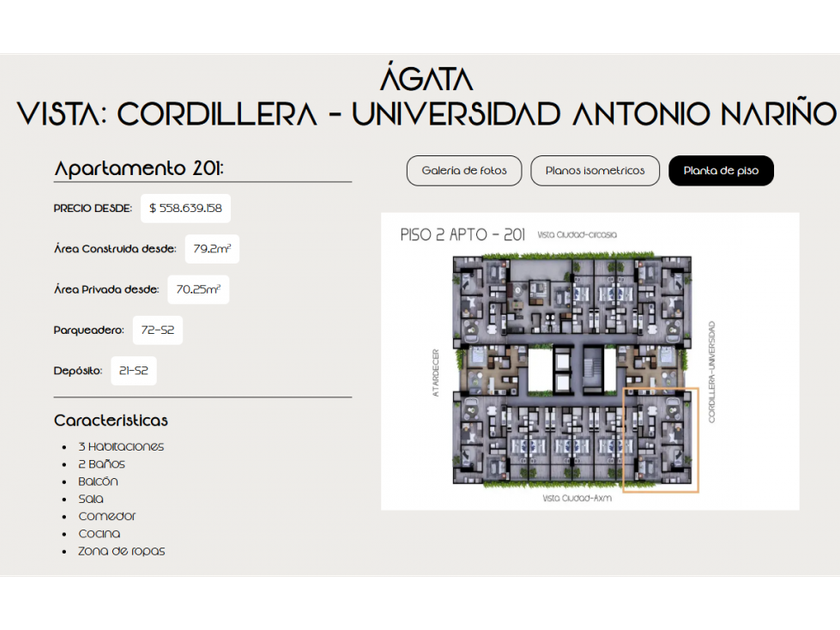840x630 pixels.
Task: Click the Características heading
Action: 111,421
